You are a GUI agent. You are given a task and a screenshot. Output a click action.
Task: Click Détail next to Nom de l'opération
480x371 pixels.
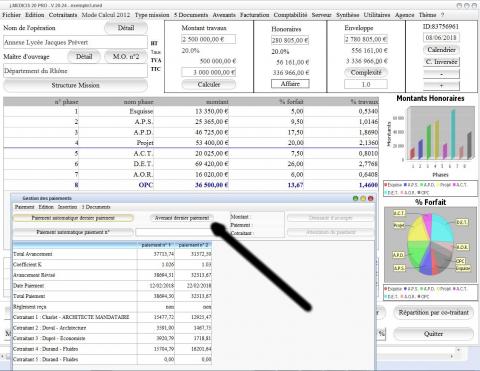pyautogui.click(x=126, y=28)
